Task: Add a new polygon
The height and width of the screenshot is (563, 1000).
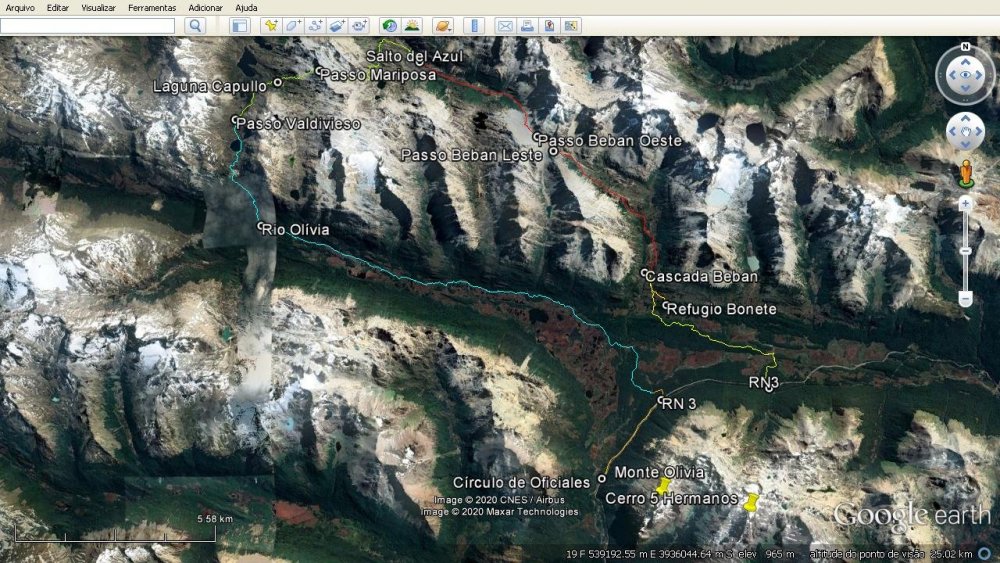Action: [293, 26]
